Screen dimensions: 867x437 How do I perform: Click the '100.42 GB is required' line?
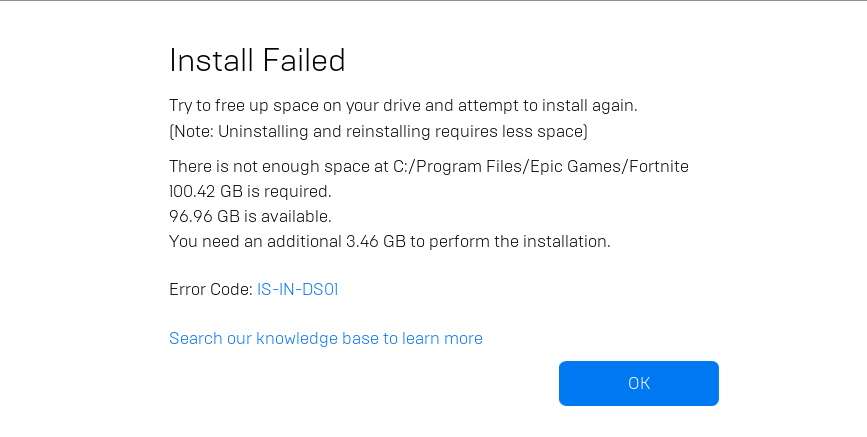point(250,191)
